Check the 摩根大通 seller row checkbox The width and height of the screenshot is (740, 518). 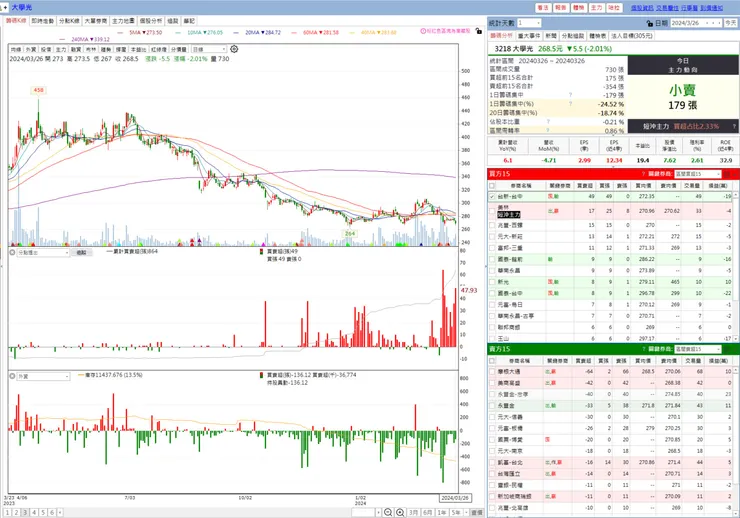coord(492,372)
